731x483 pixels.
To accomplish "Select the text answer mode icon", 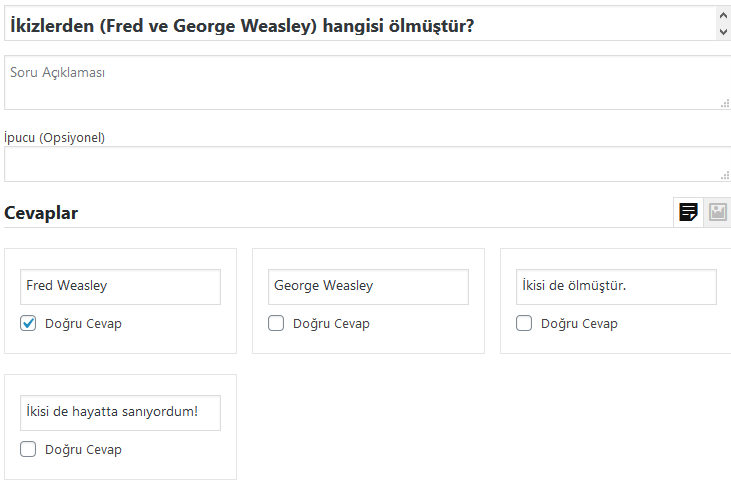I will coord(688,212).
